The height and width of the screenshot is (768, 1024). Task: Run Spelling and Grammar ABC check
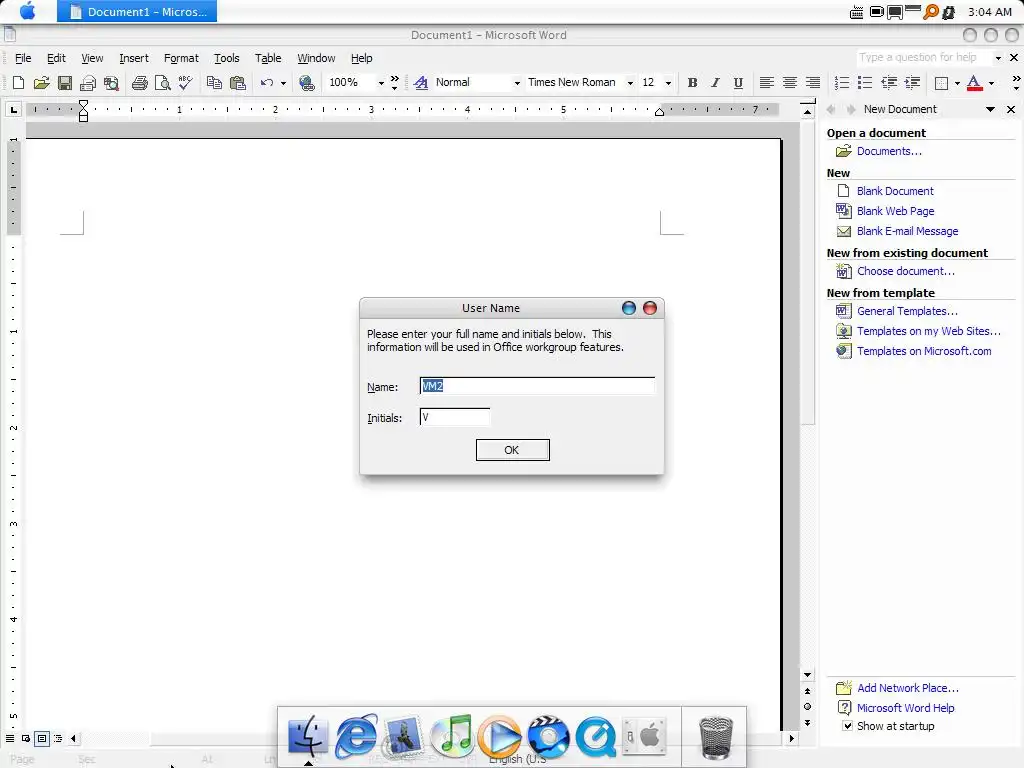click(x=185, y=83)
